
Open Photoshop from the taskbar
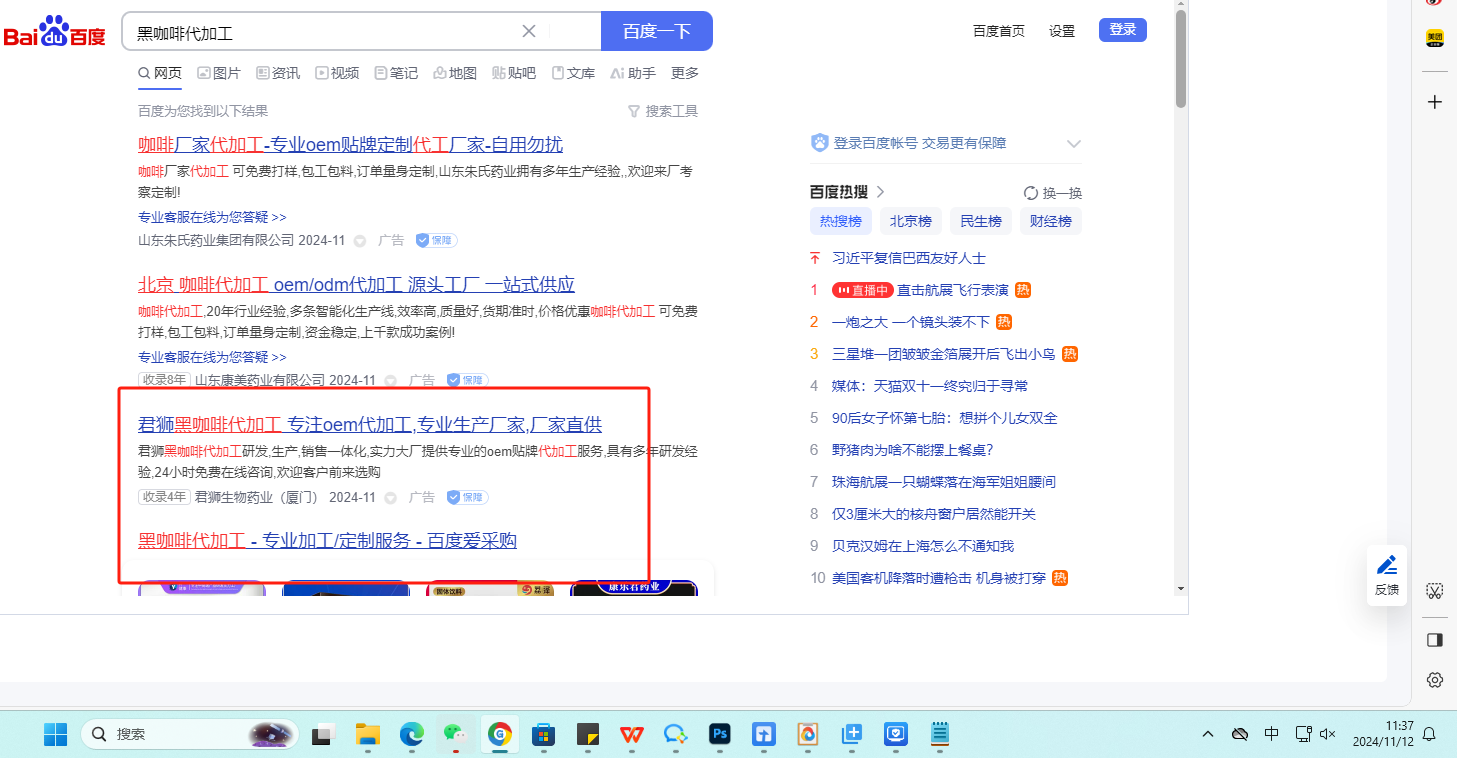(719, 734)
